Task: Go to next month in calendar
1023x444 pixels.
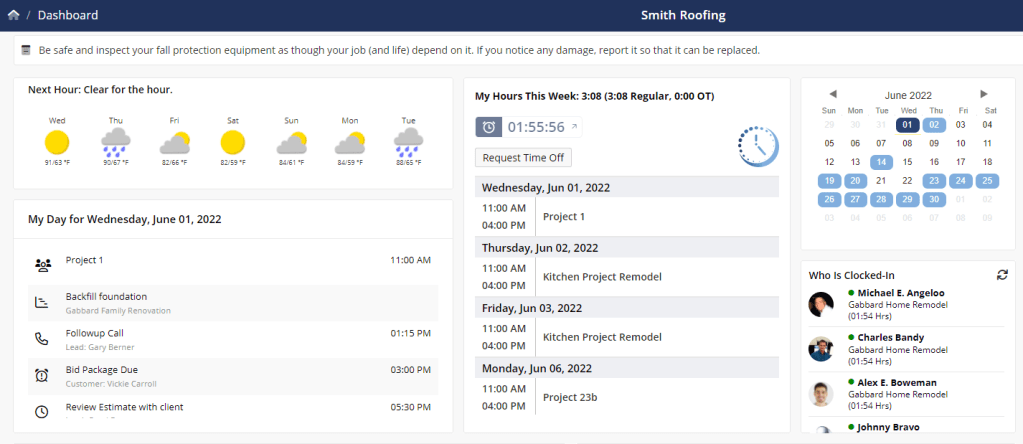Action: 984,95
